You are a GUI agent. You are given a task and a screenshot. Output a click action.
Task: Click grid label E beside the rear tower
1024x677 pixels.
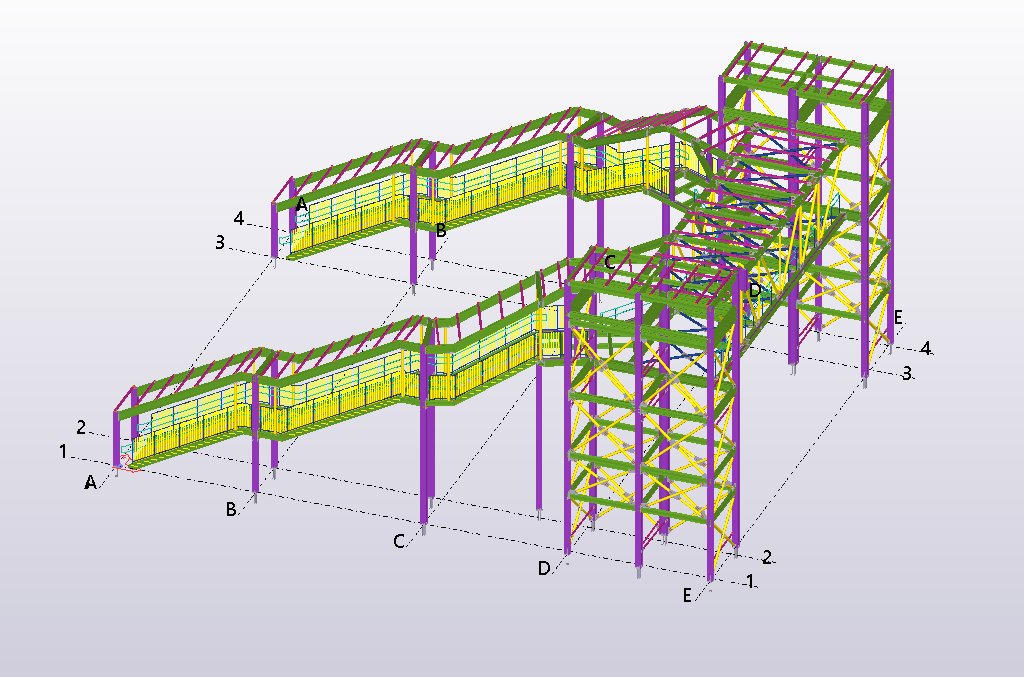pyautogui.click(x=898, y=317)
